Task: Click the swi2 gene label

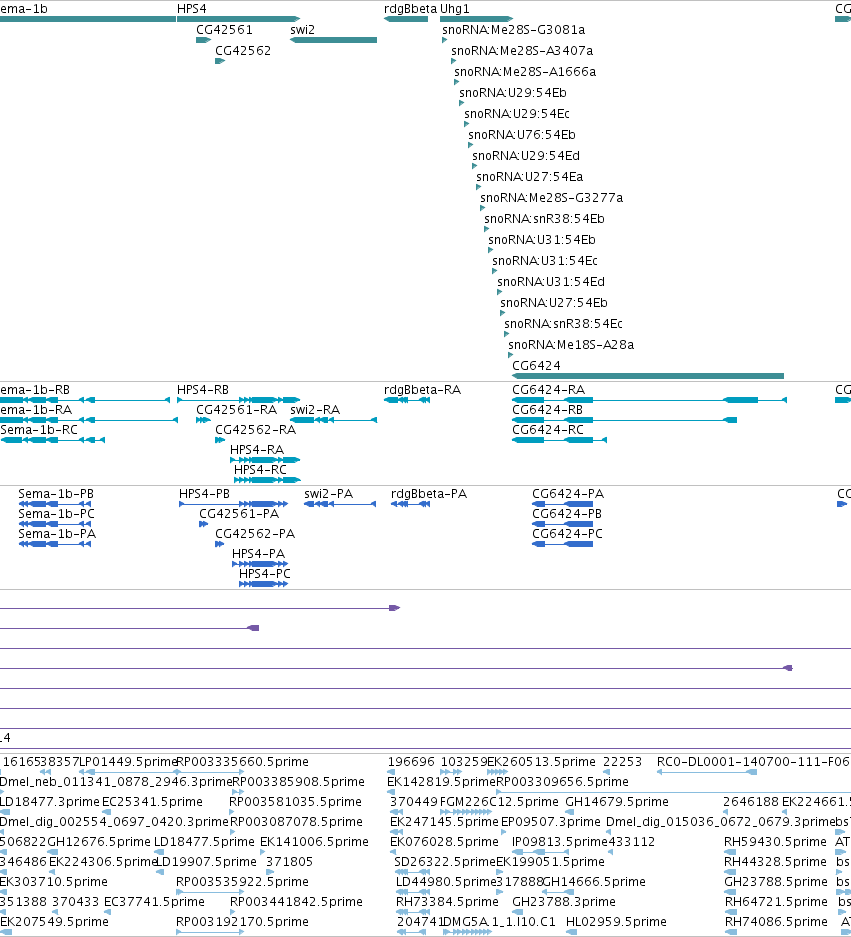Action: (302, 30)
